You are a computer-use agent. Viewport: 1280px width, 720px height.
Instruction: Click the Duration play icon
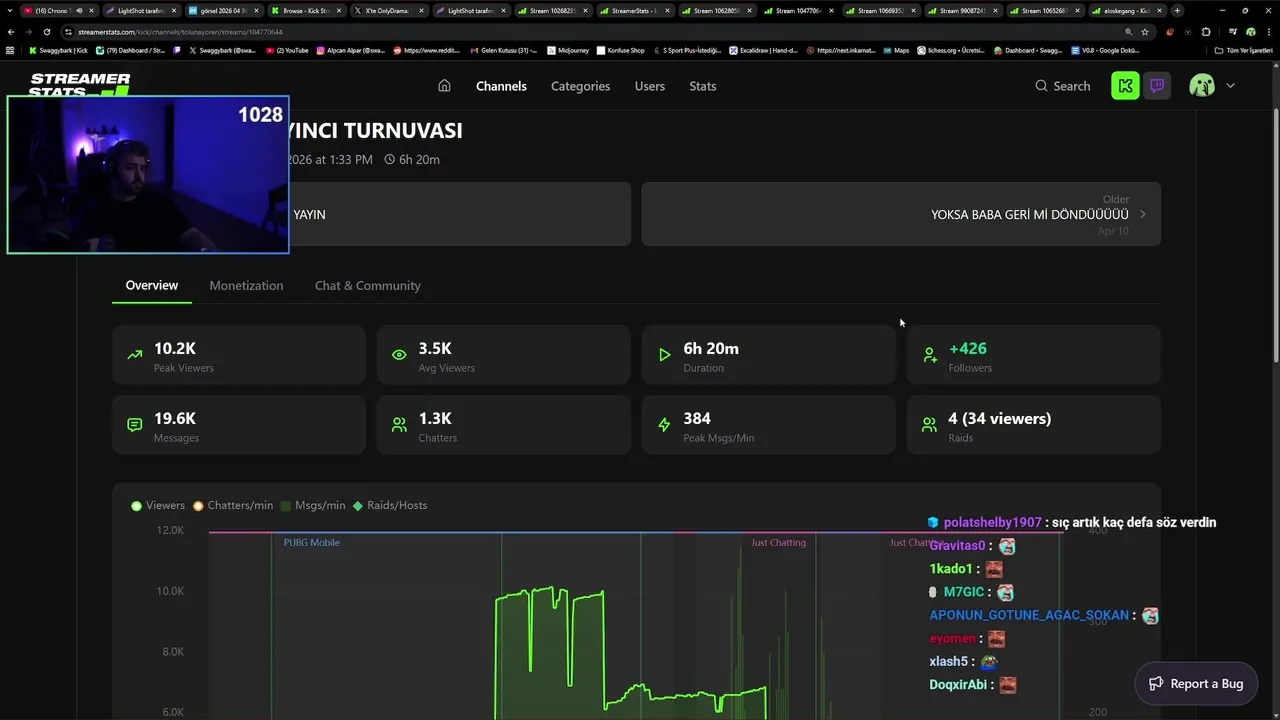664,355
